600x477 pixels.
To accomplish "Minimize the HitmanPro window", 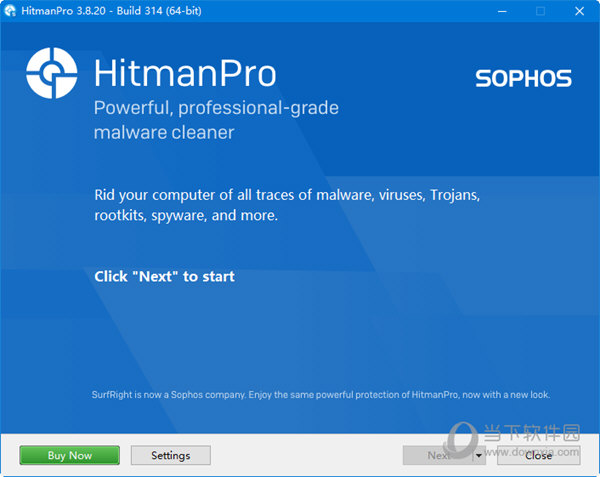I will pyautogui.click(x=497, y=11).
